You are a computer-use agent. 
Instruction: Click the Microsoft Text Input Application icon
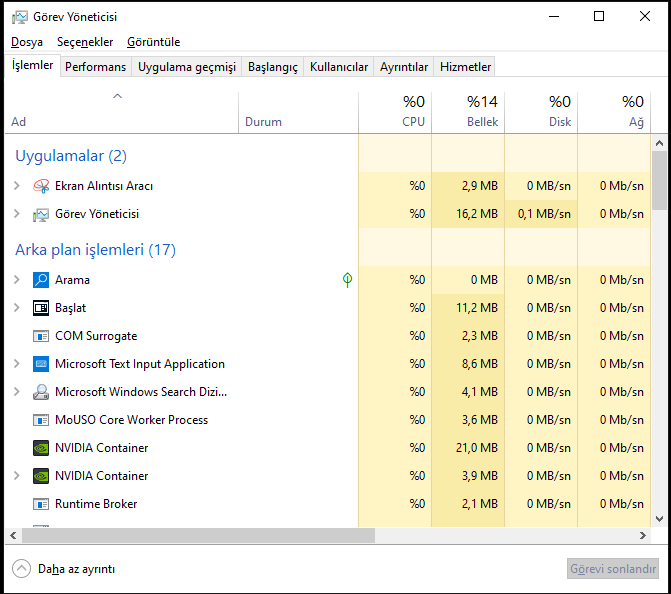pos(41,364)
